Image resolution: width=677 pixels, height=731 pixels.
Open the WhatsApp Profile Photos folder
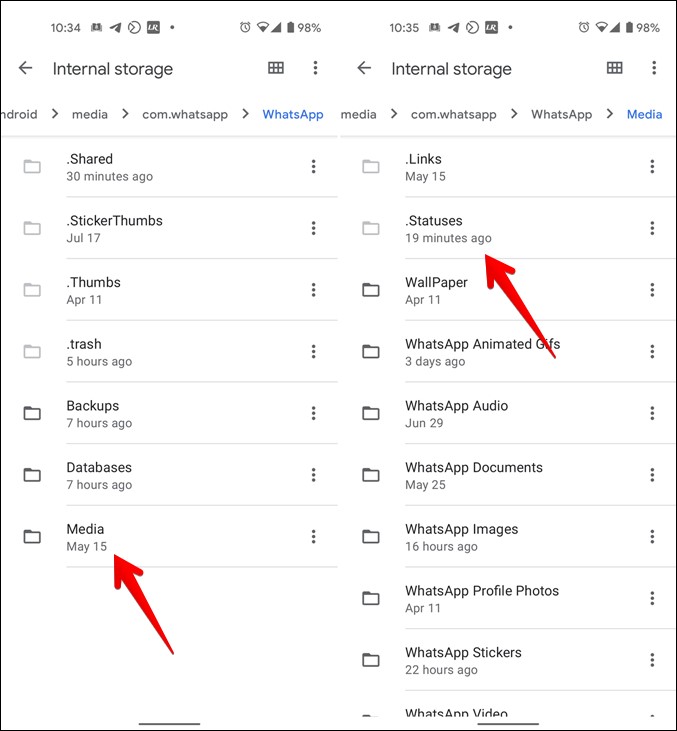pos(481,598)
